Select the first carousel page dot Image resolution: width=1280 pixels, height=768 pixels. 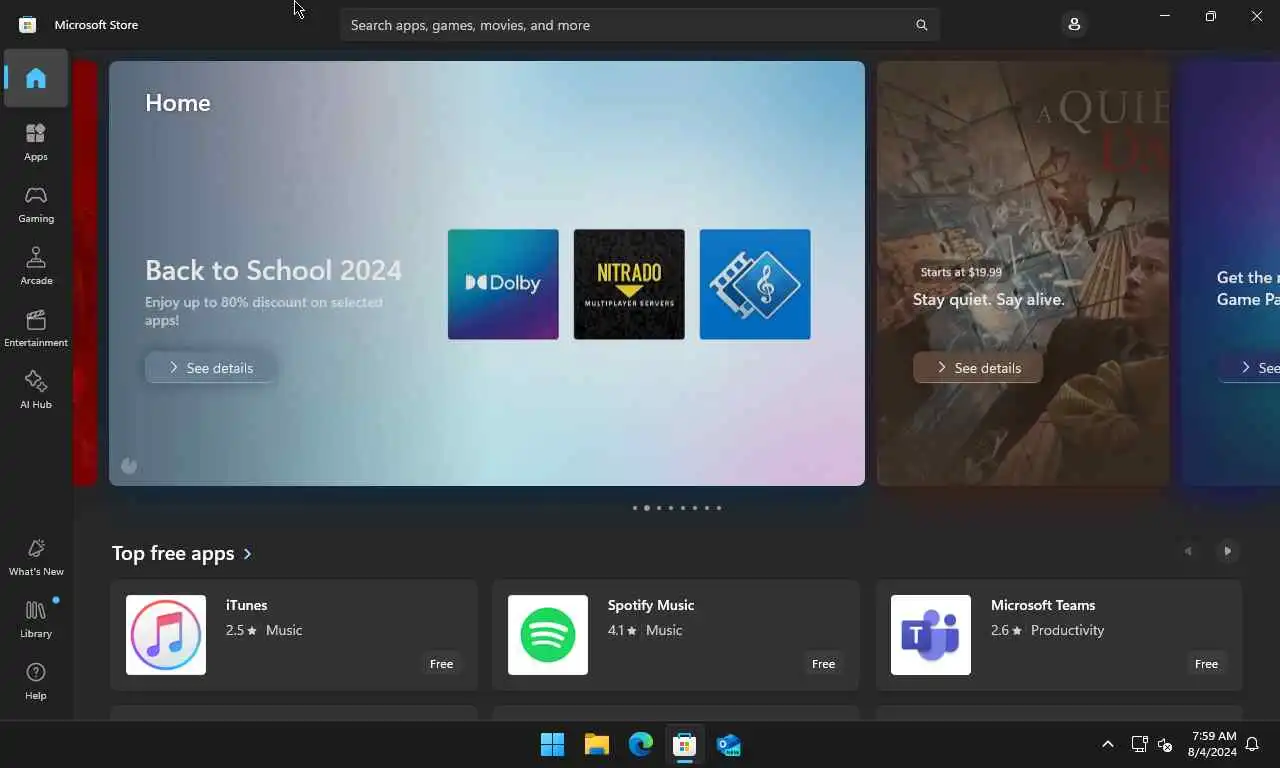click(634, 508)
